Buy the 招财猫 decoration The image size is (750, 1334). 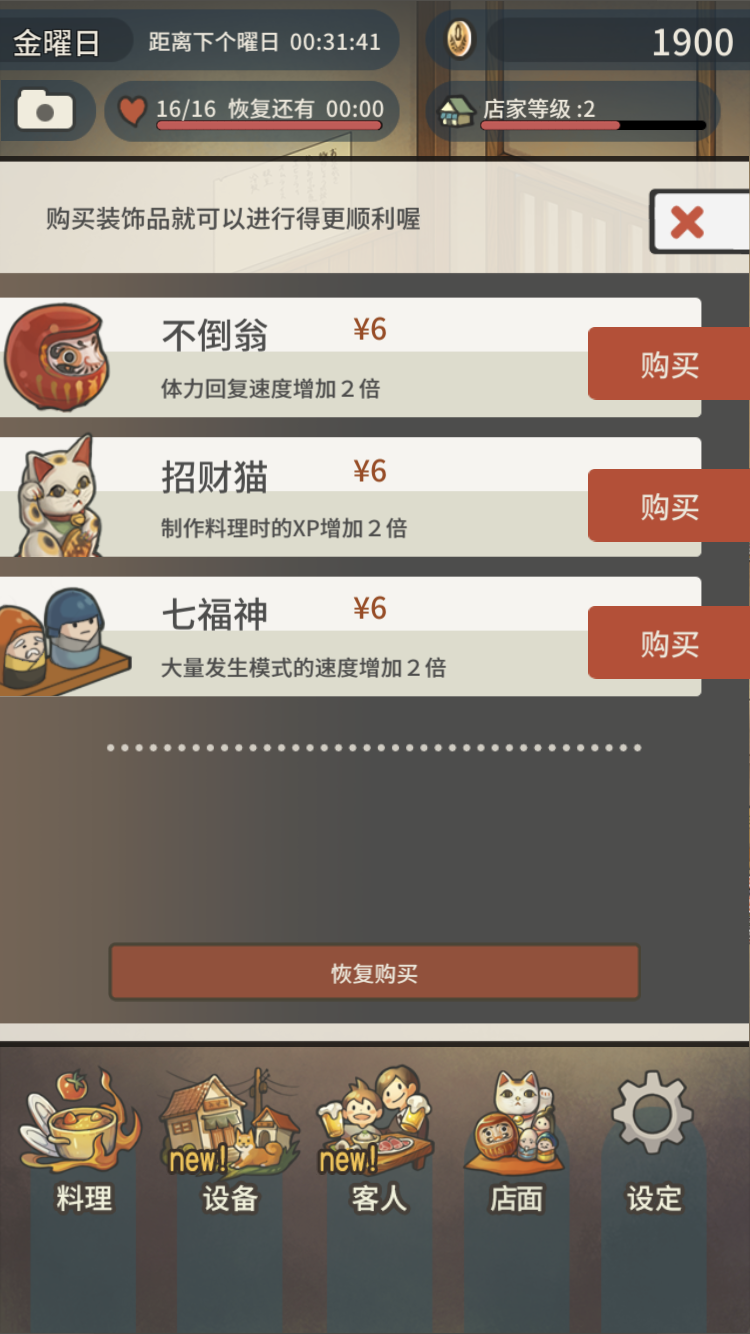point(669,506)
